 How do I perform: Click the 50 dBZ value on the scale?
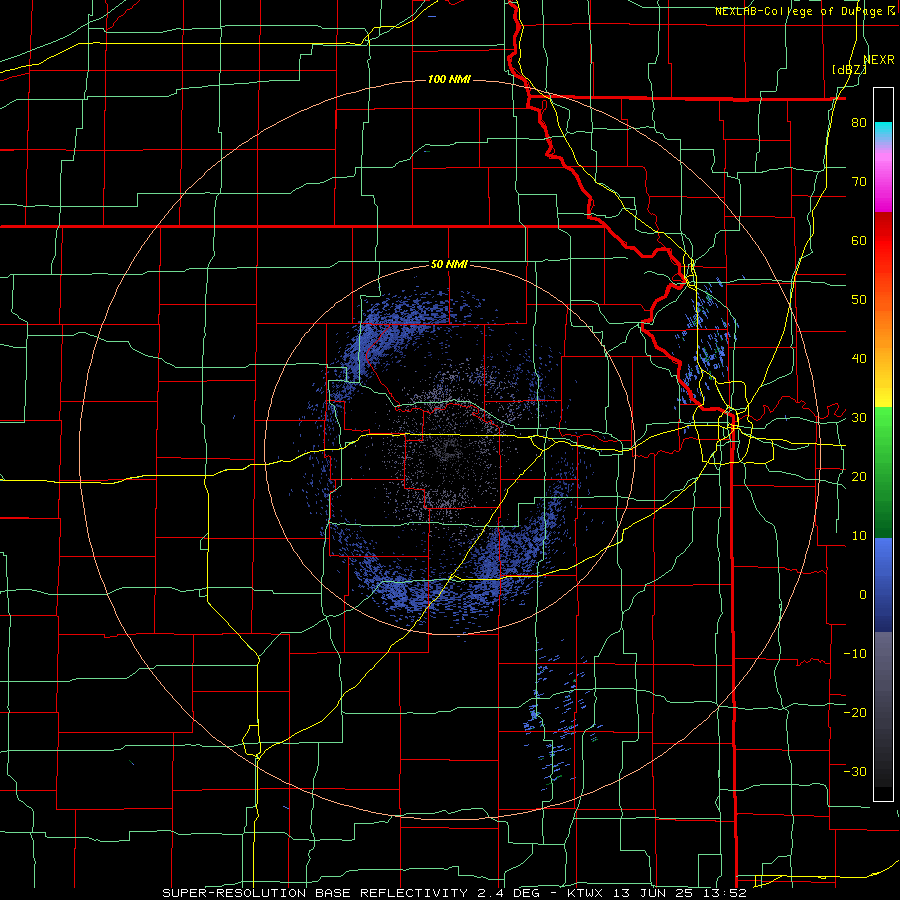pos(859,300)
